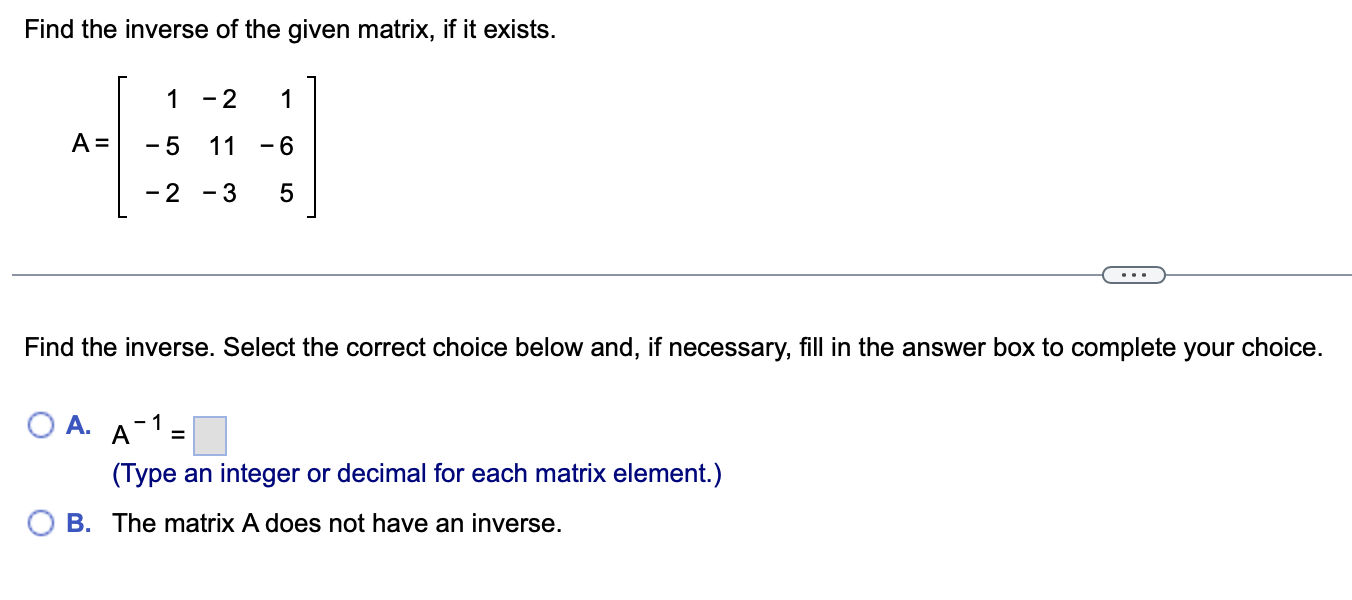
Task: Select choice B, matrix has no inverse
Action: 39,521
